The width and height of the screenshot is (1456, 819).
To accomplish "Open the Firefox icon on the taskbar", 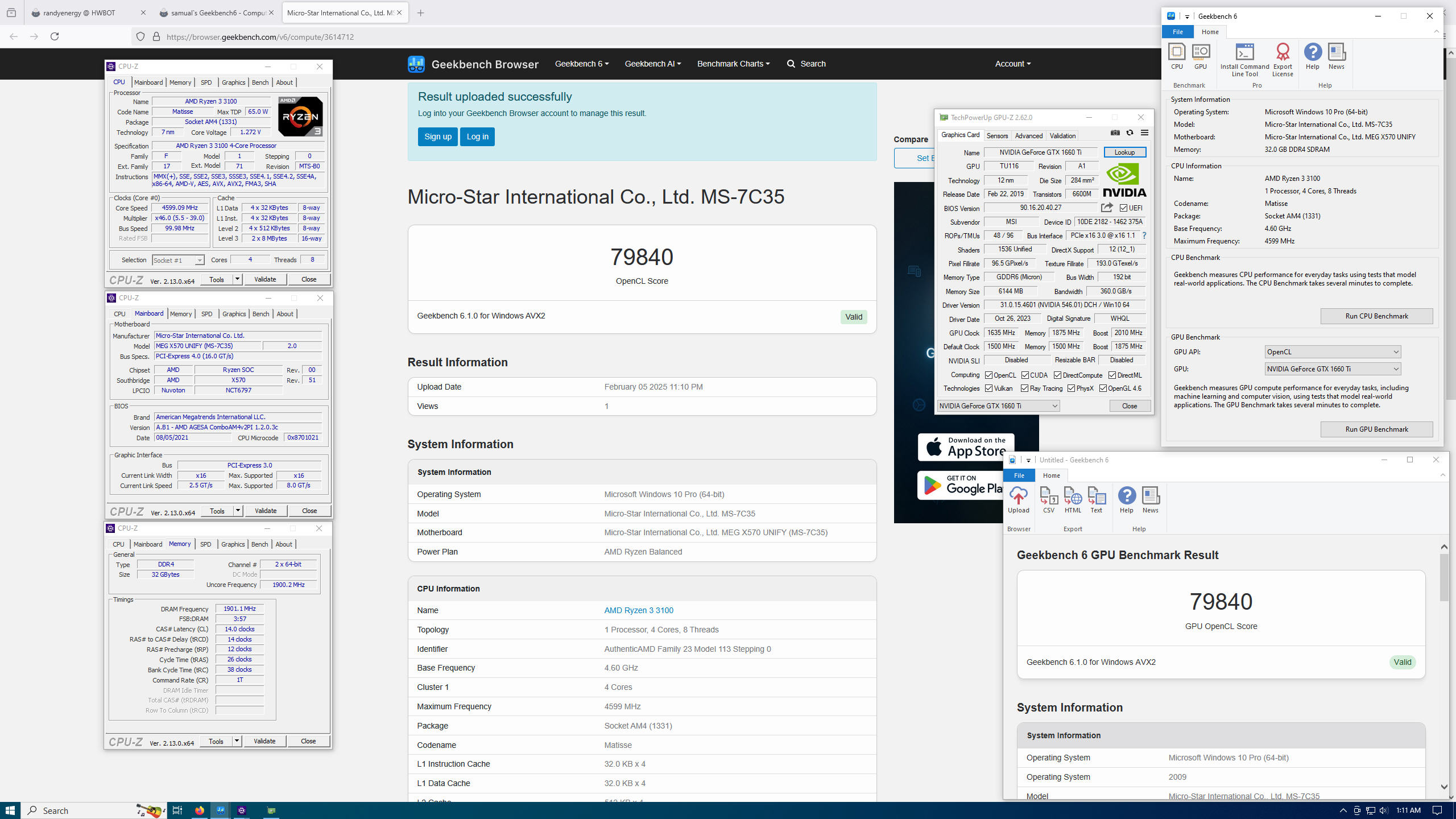I will tap(199, 810).
